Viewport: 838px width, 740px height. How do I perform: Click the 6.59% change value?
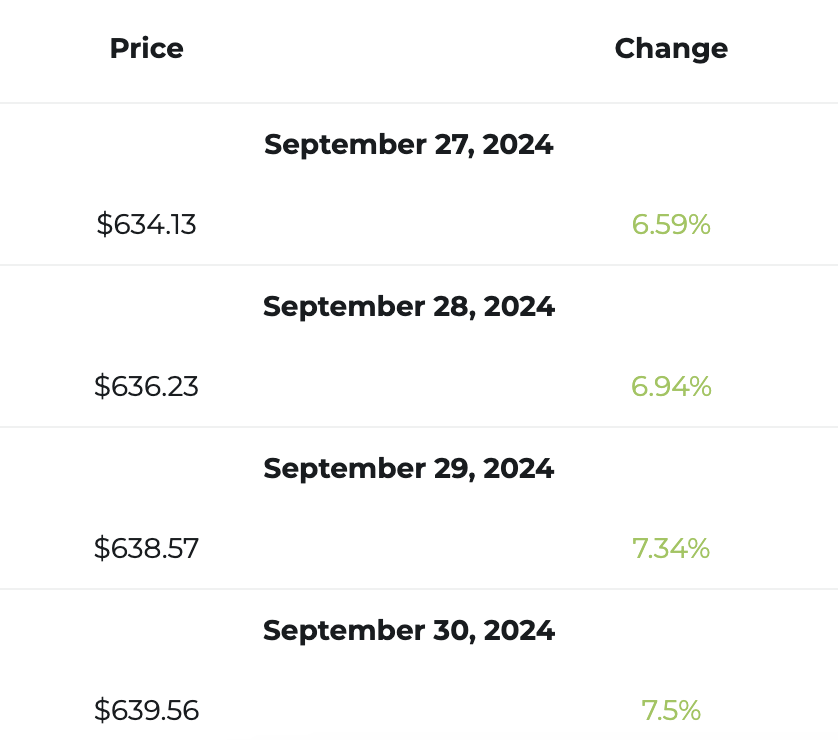(671, 224)
